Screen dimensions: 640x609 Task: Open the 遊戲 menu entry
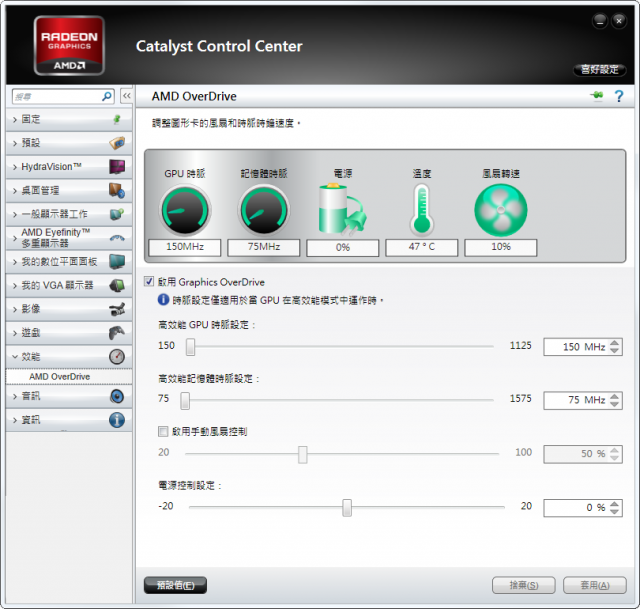click(x=69, y=333)
